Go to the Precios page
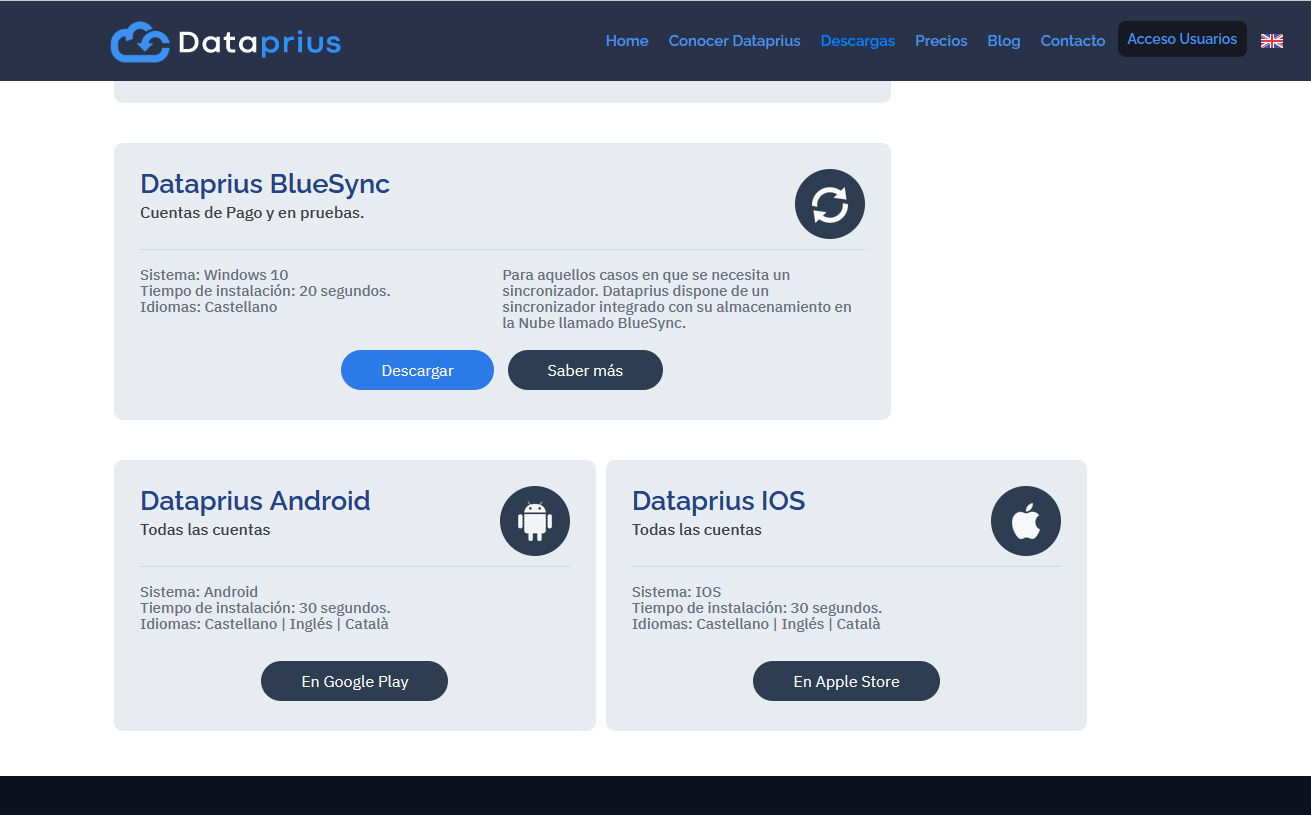Image resolution: width=1311 pixels, height=815 pixels. point(941,40)
